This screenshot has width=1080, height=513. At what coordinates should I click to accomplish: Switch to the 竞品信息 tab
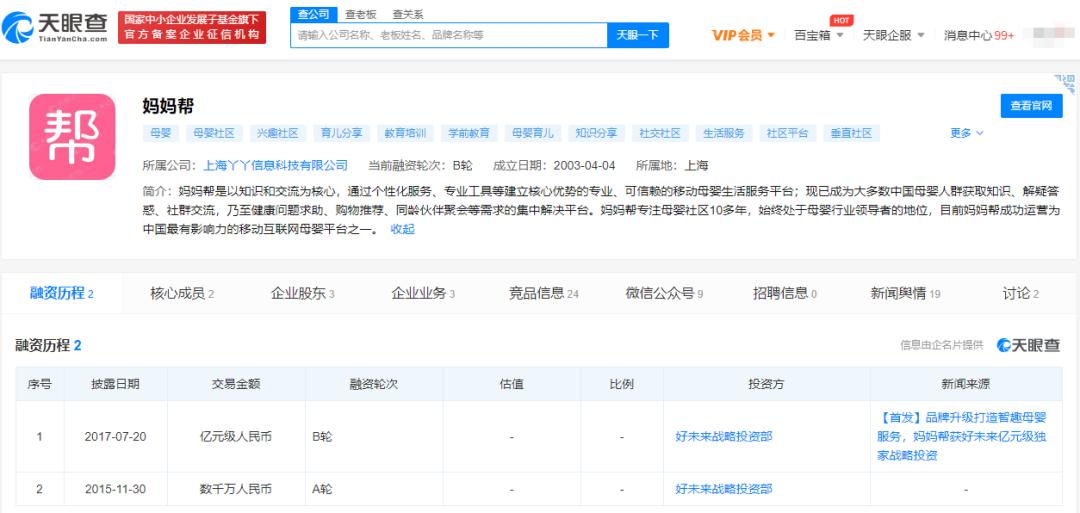click(543, 293)
